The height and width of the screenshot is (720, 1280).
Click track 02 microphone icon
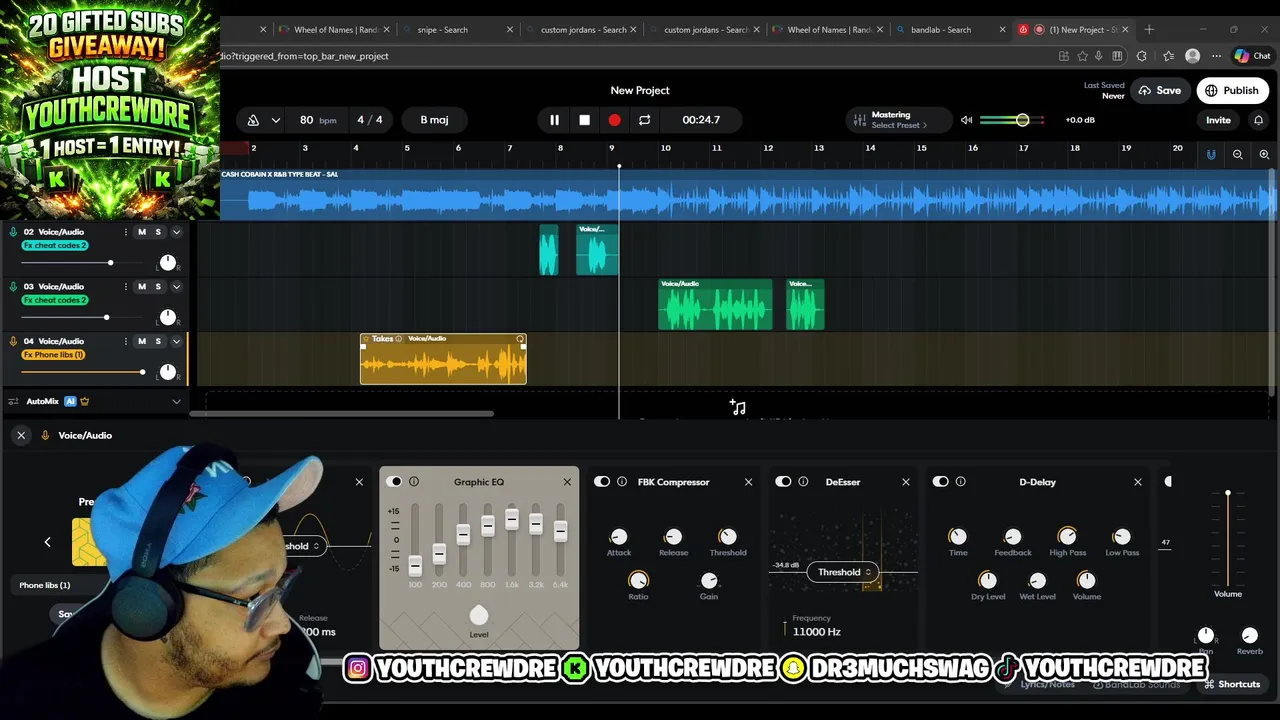coord(13,232)
